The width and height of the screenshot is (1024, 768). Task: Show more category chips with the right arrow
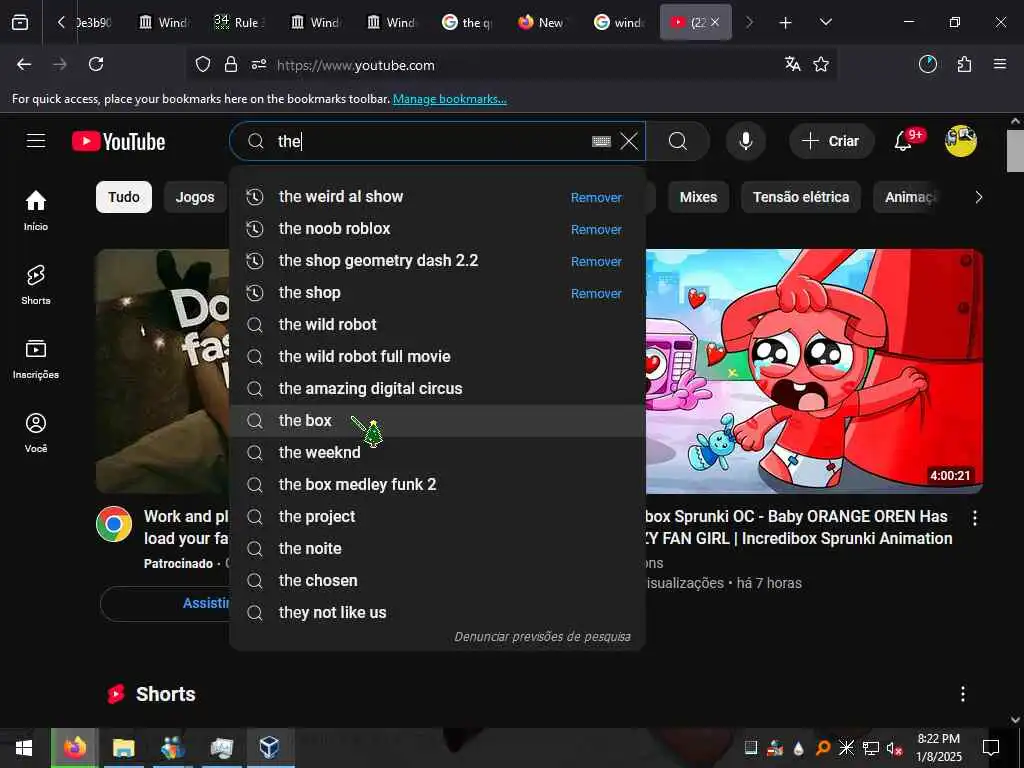[978, 197]
